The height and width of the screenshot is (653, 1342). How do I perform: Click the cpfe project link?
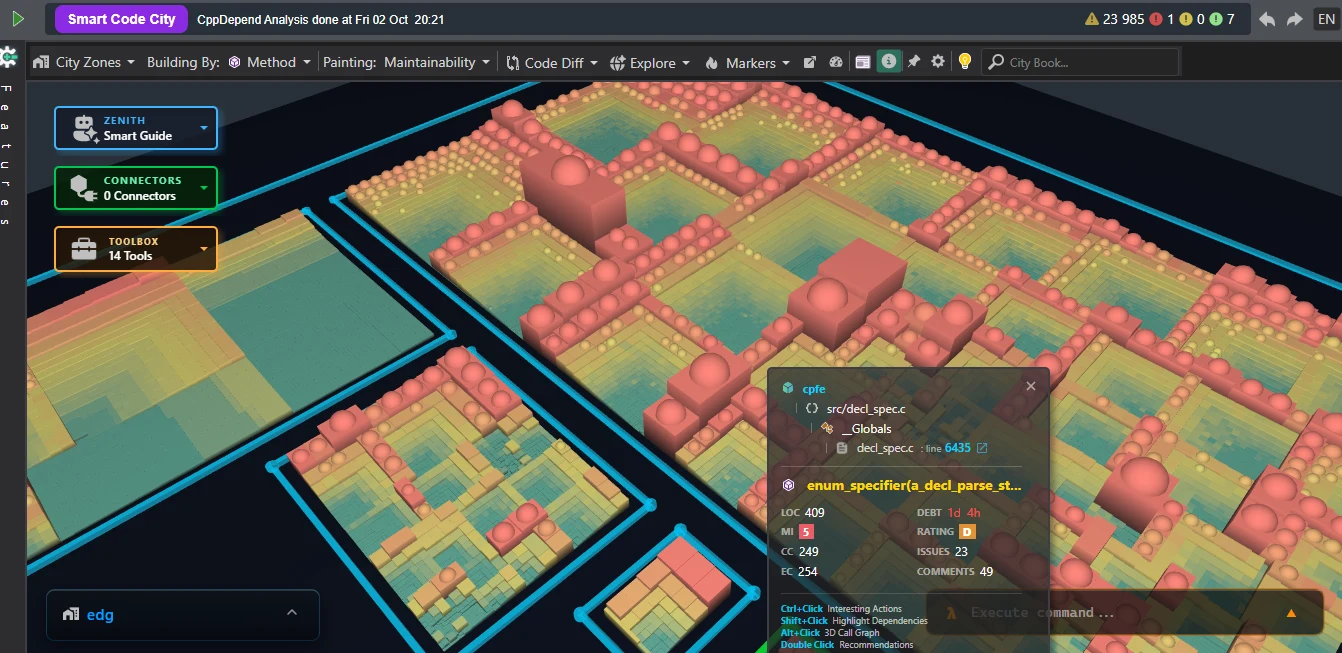tap(814, 388)
